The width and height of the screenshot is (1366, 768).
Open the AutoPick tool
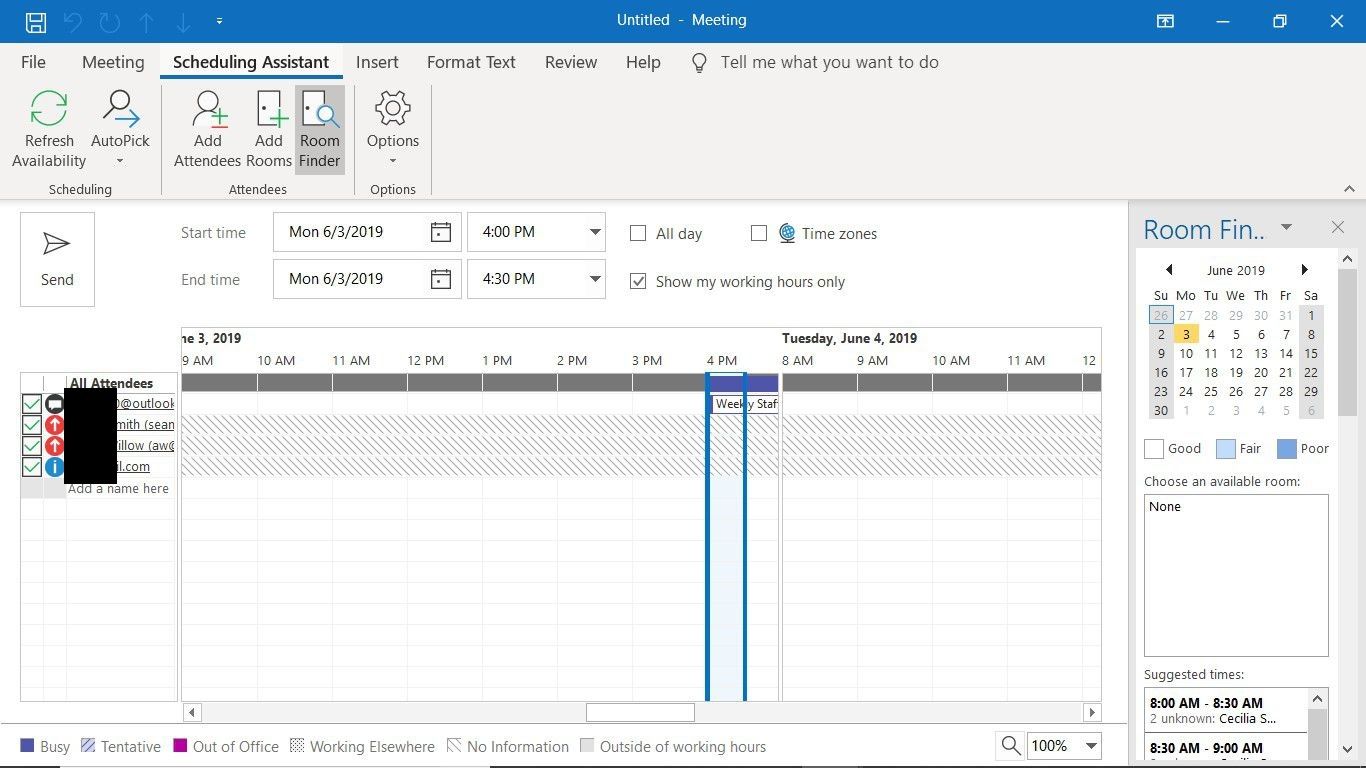(120, 129)
